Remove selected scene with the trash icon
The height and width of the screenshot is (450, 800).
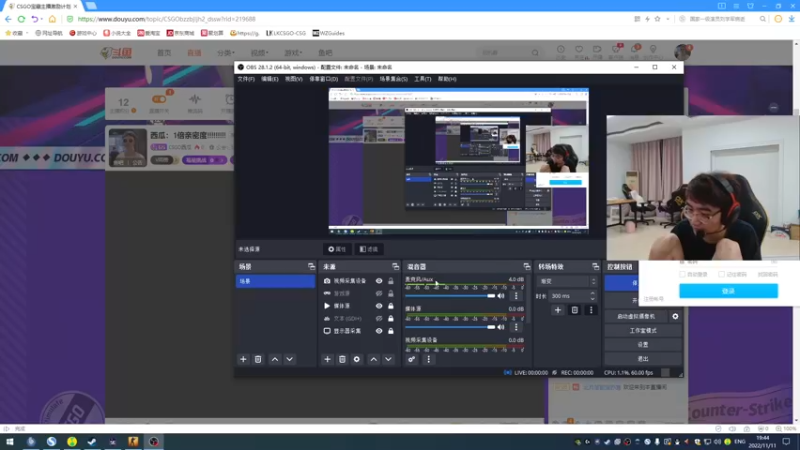click(x=258, y=359)
